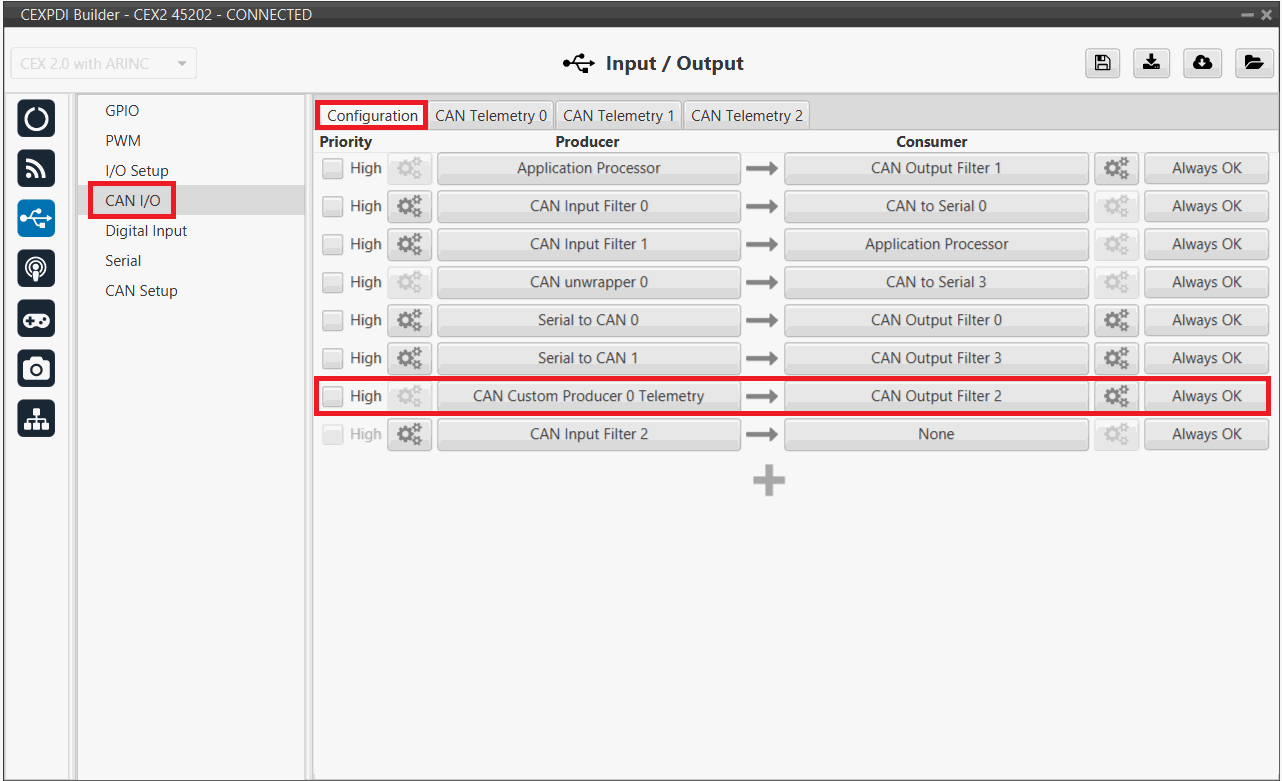Open the folder icon in top toolbar
1282x781 pixels.
point(1252,63)
